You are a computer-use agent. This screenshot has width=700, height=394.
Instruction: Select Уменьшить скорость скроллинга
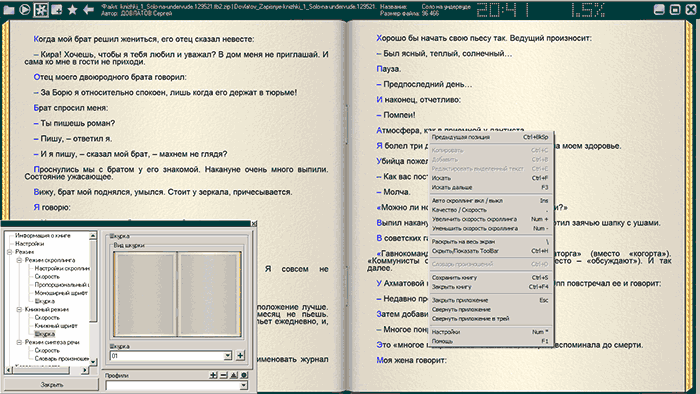click(490, 228)
